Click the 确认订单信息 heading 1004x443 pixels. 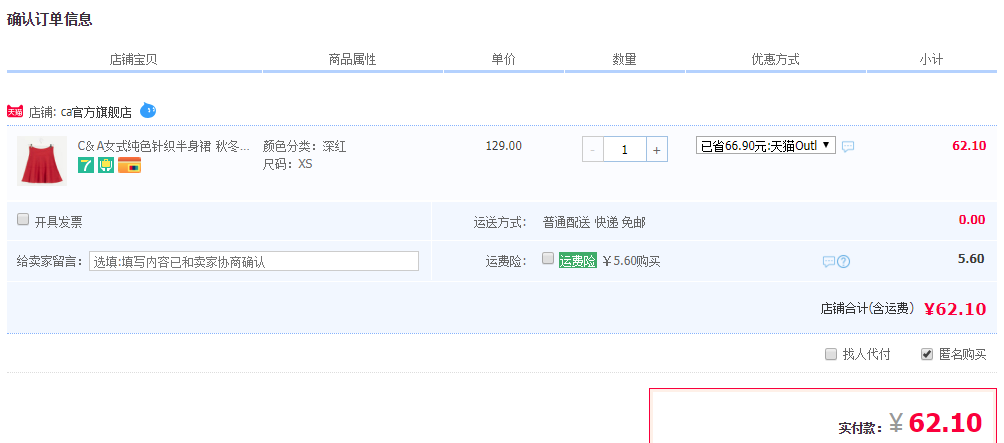pos(49,19)
